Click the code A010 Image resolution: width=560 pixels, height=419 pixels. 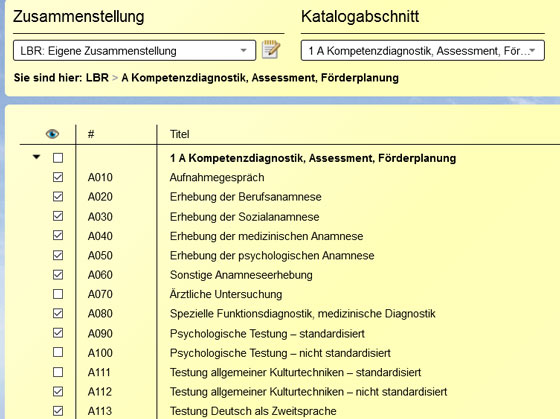click(100, 178)
